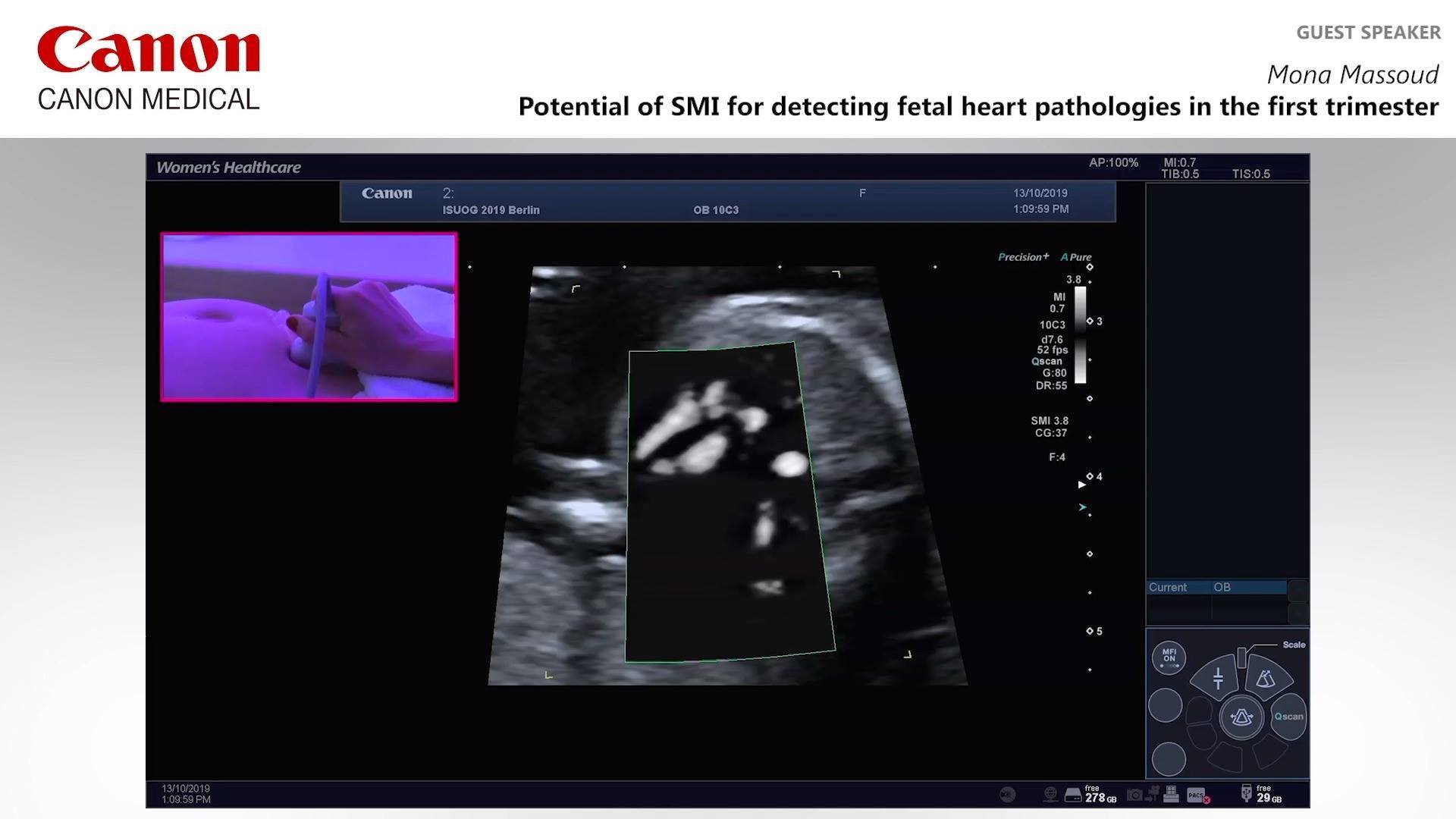The image size is (1456, 819).
Task: Click the 'Precision+' label
Action: (1023, 257)
